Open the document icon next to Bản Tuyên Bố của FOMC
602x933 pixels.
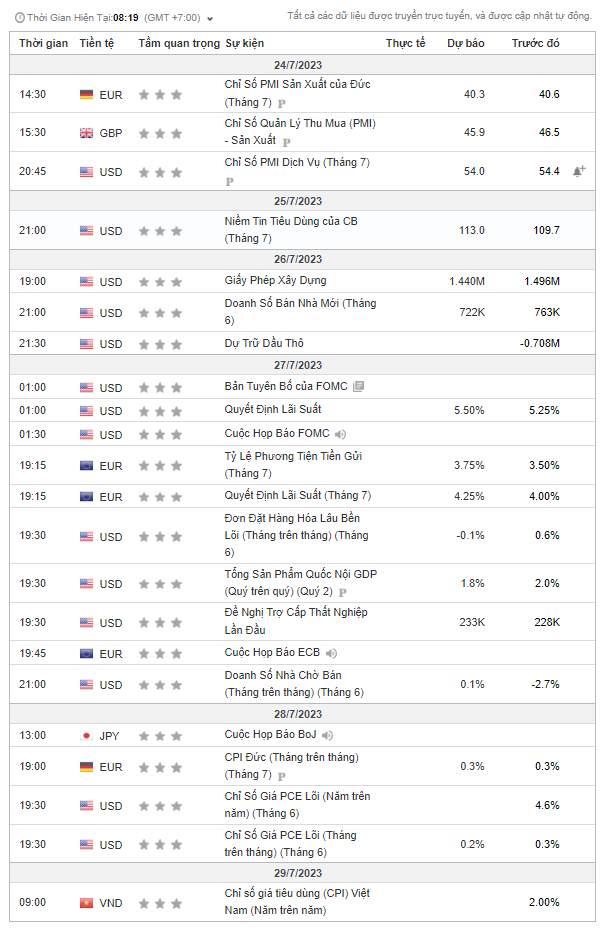pyautogui.click(x=359, y=387)
